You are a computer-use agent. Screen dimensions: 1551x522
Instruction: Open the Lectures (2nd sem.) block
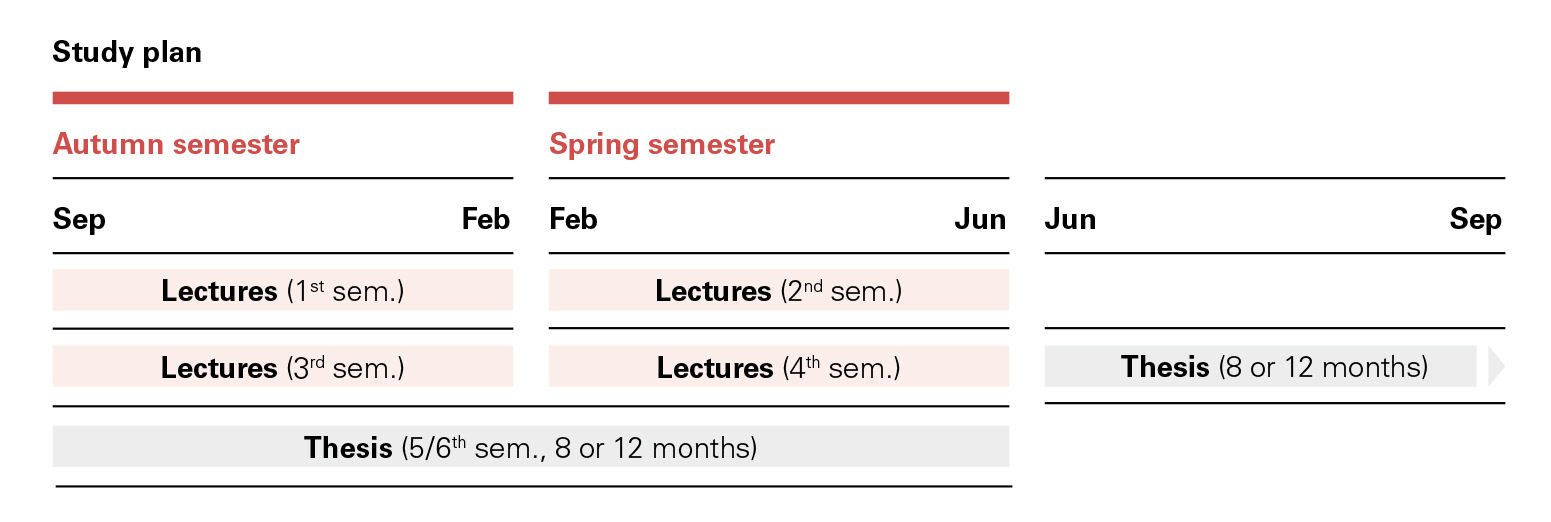[778, 291]
